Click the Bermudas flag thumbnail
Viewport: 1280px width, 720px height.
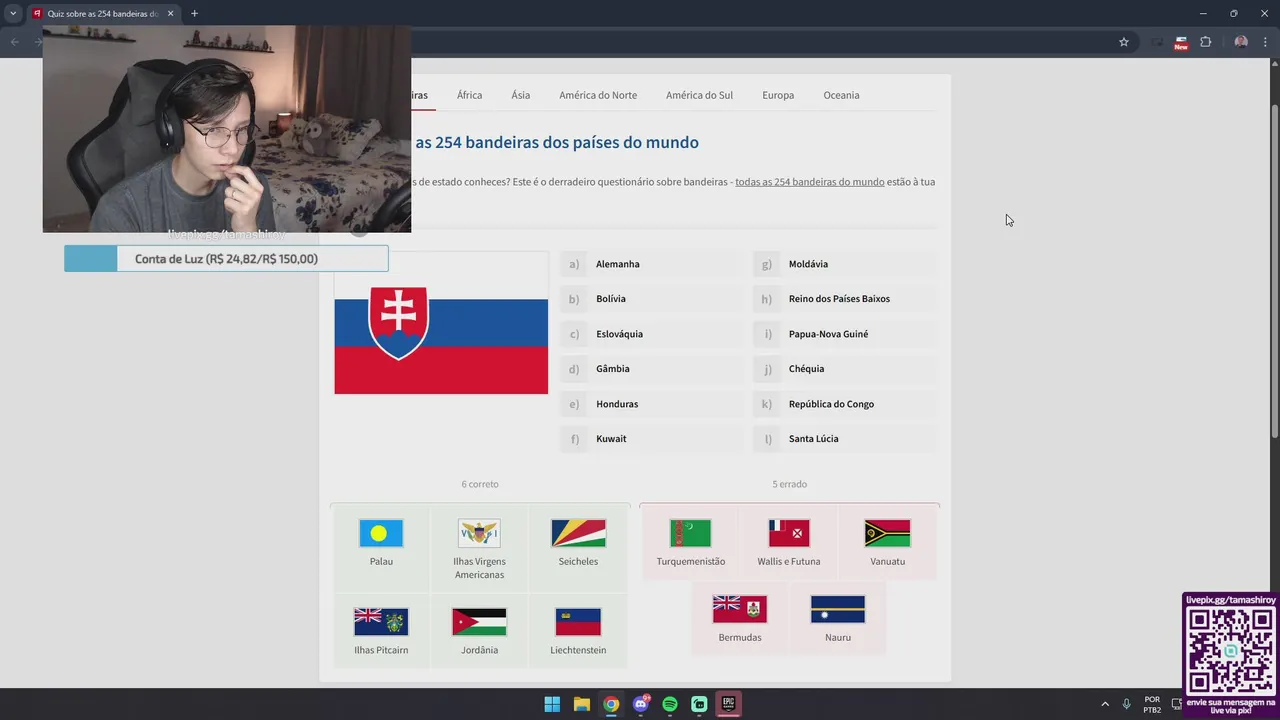coord(740,609)
